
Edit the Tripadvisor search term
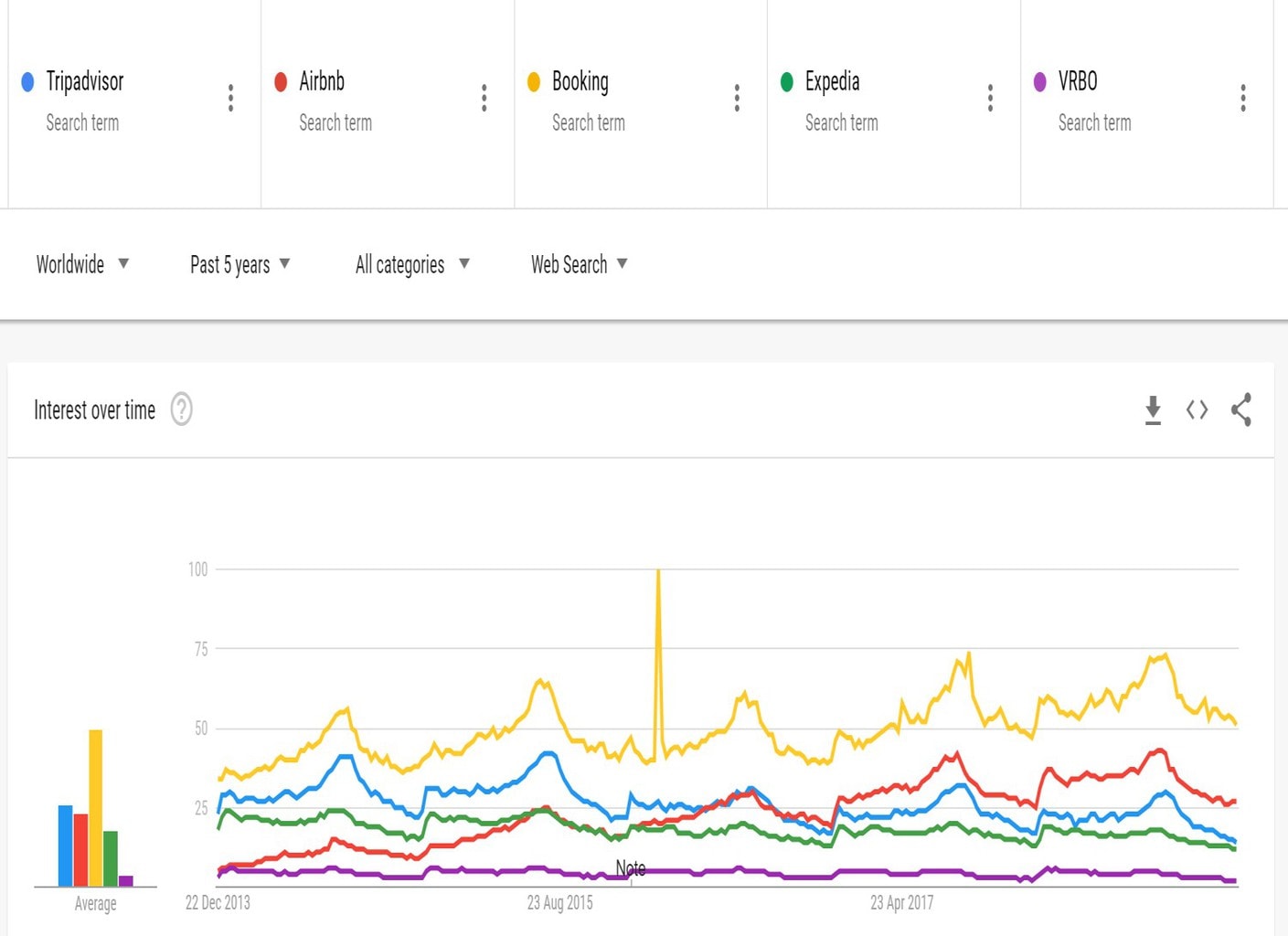(x=85, y=81)
